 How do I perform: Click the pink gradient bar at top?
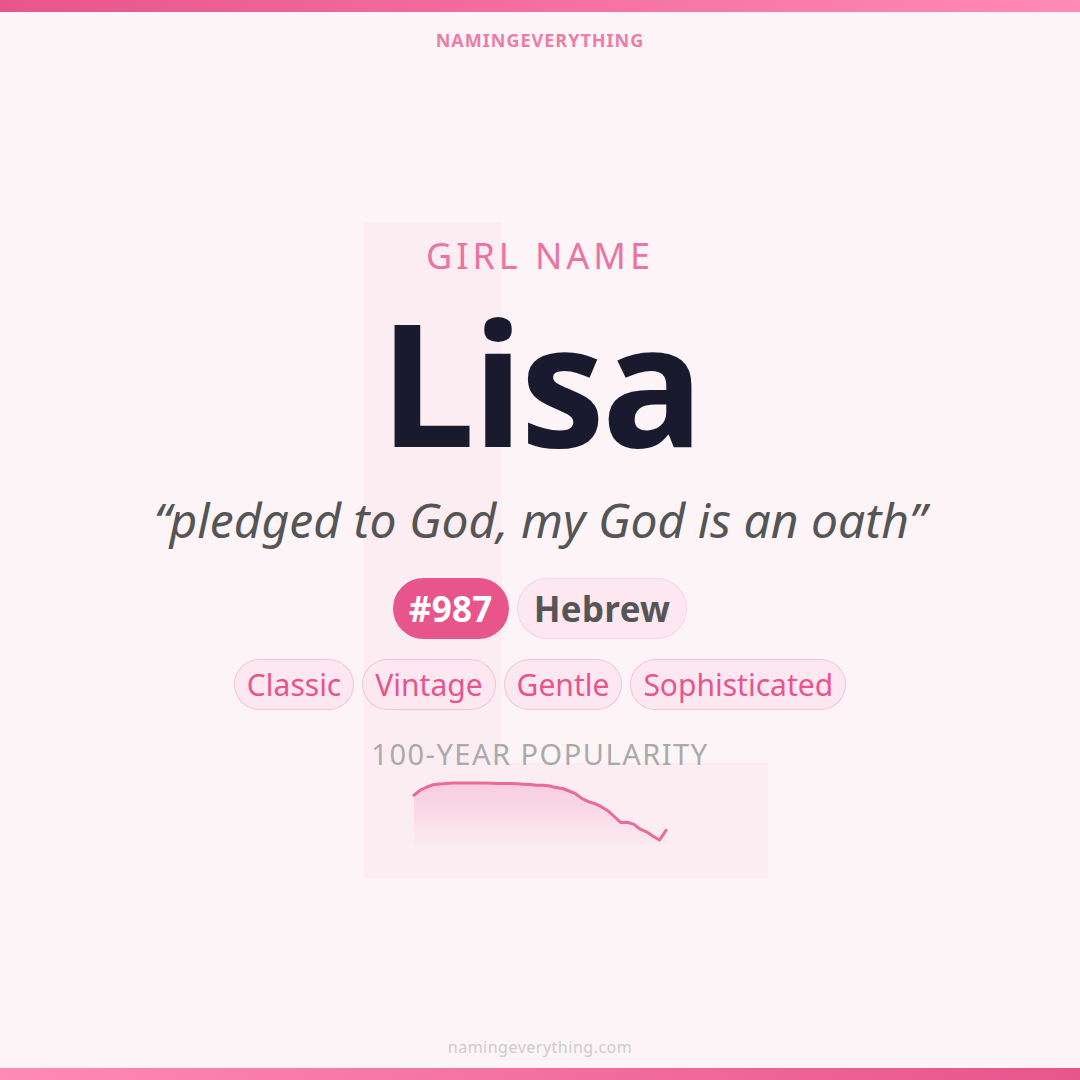click(x=540, y=5)
